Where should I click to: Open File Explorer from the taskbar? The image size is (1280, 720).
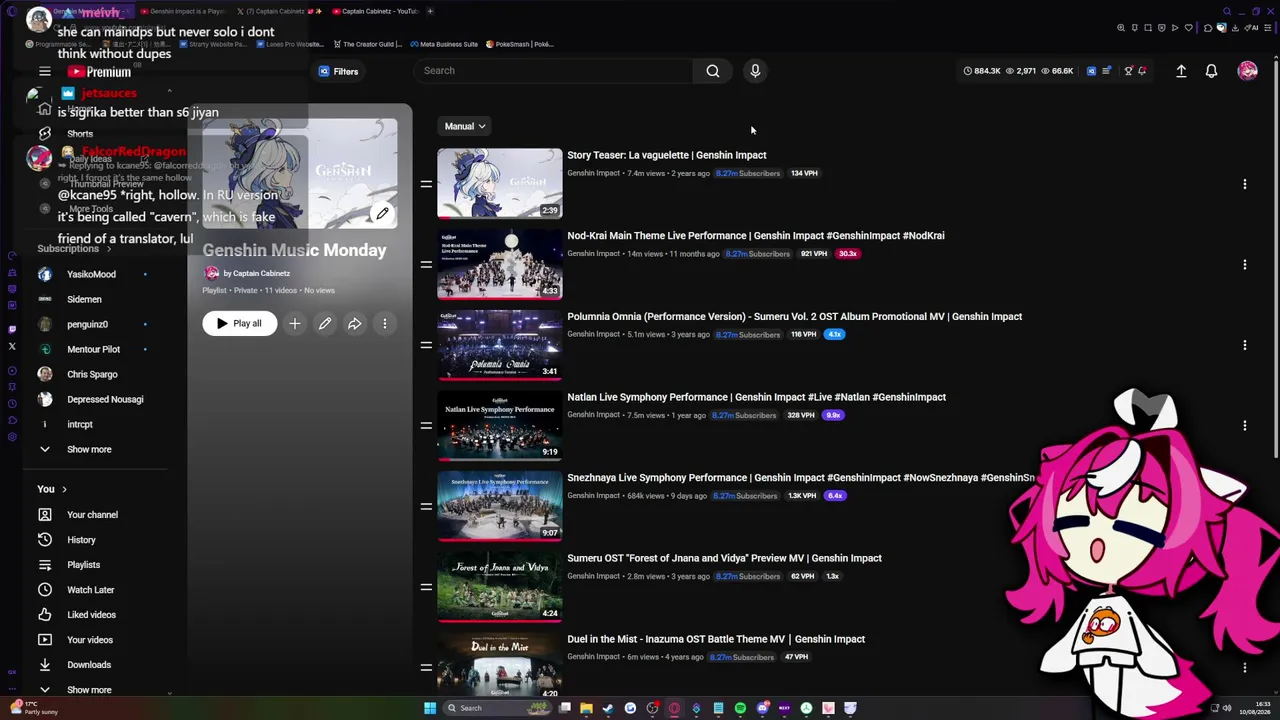tap(586, 708)
